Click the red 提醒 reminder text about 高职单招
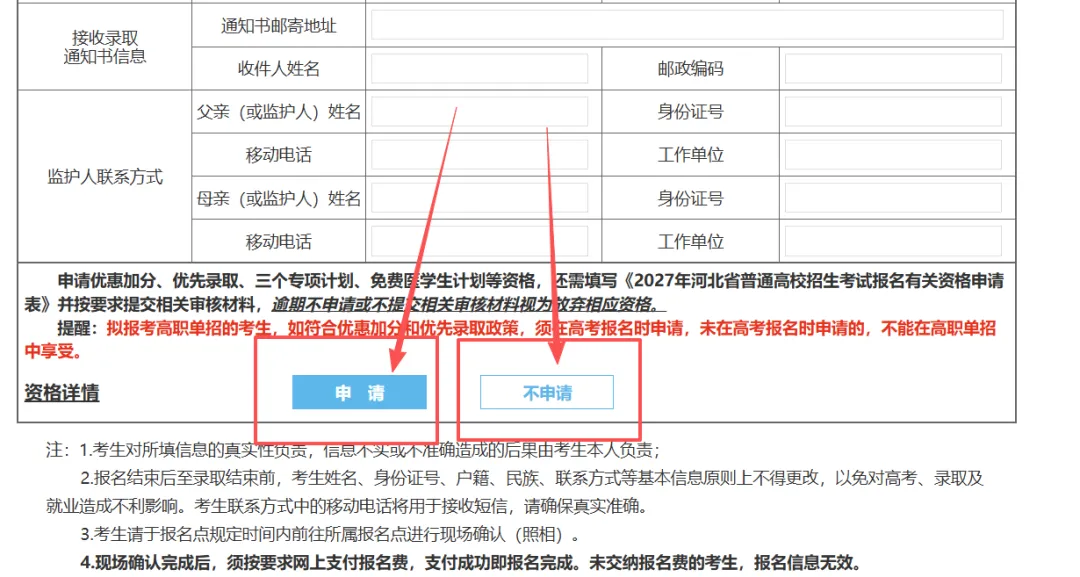 [510, 339]
